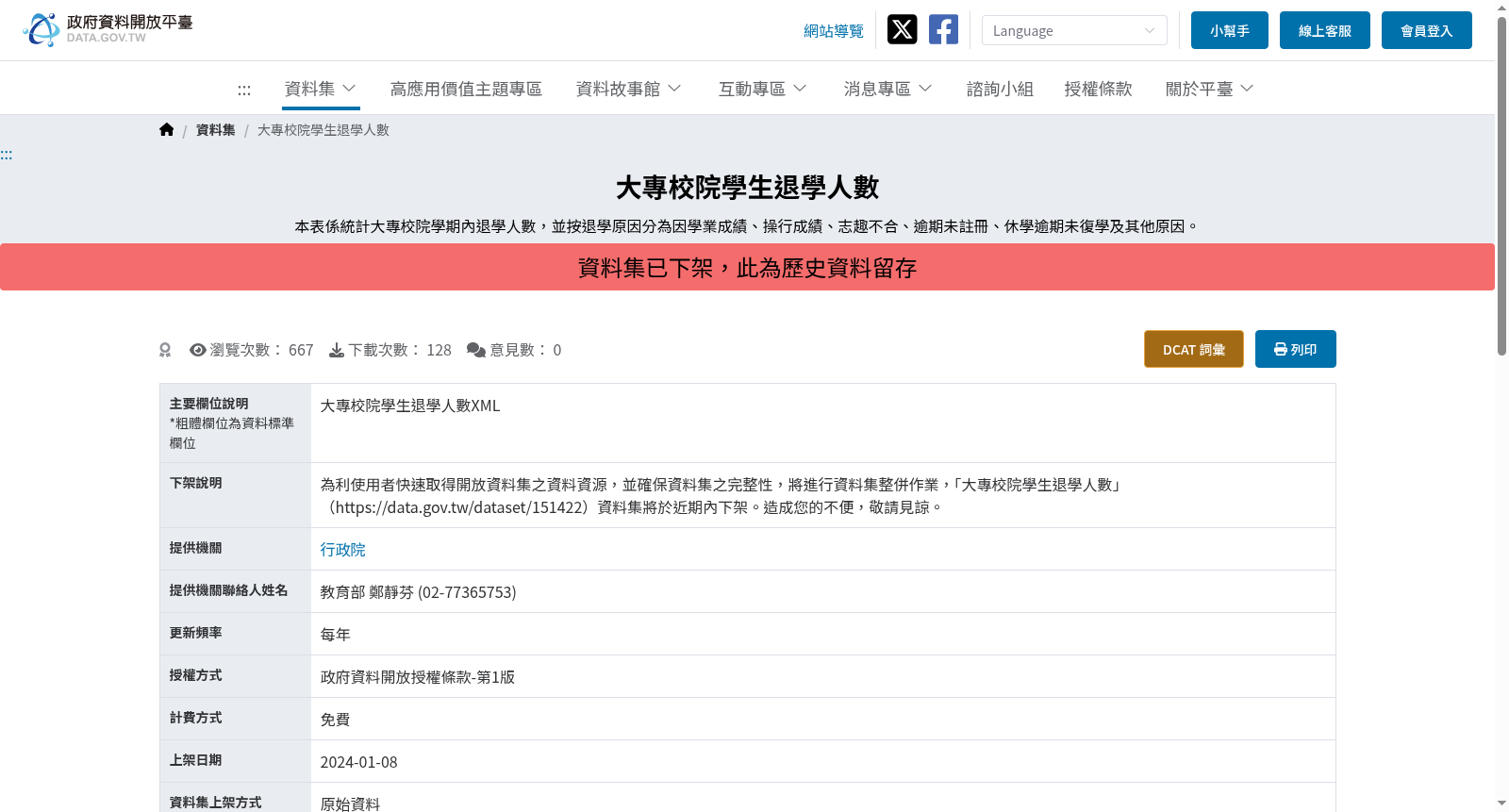Open the X (Twitter) social icon
Image resolution: width=1509 pixels, height=812 pixels.
tap(902, 29)
